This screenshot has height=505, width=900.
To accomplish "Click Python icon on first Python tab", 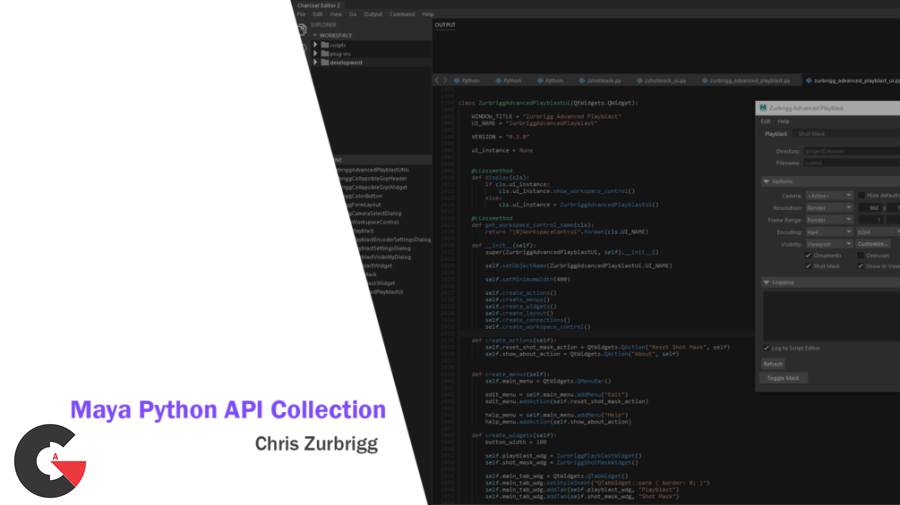I will [x=457, y=81].
